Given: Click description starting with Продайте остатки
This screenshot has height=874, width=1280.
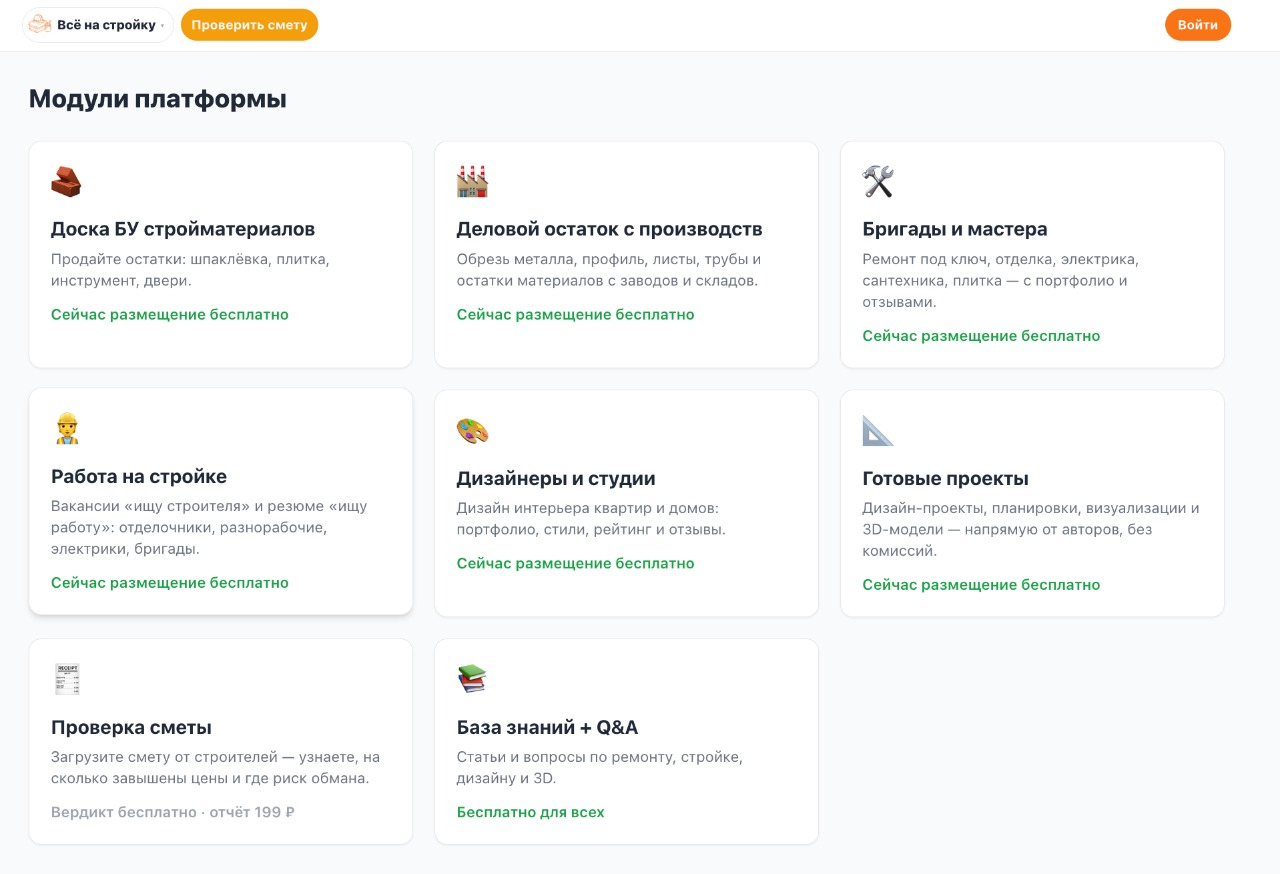Looking at the screenshot, I should pos(190,270).
